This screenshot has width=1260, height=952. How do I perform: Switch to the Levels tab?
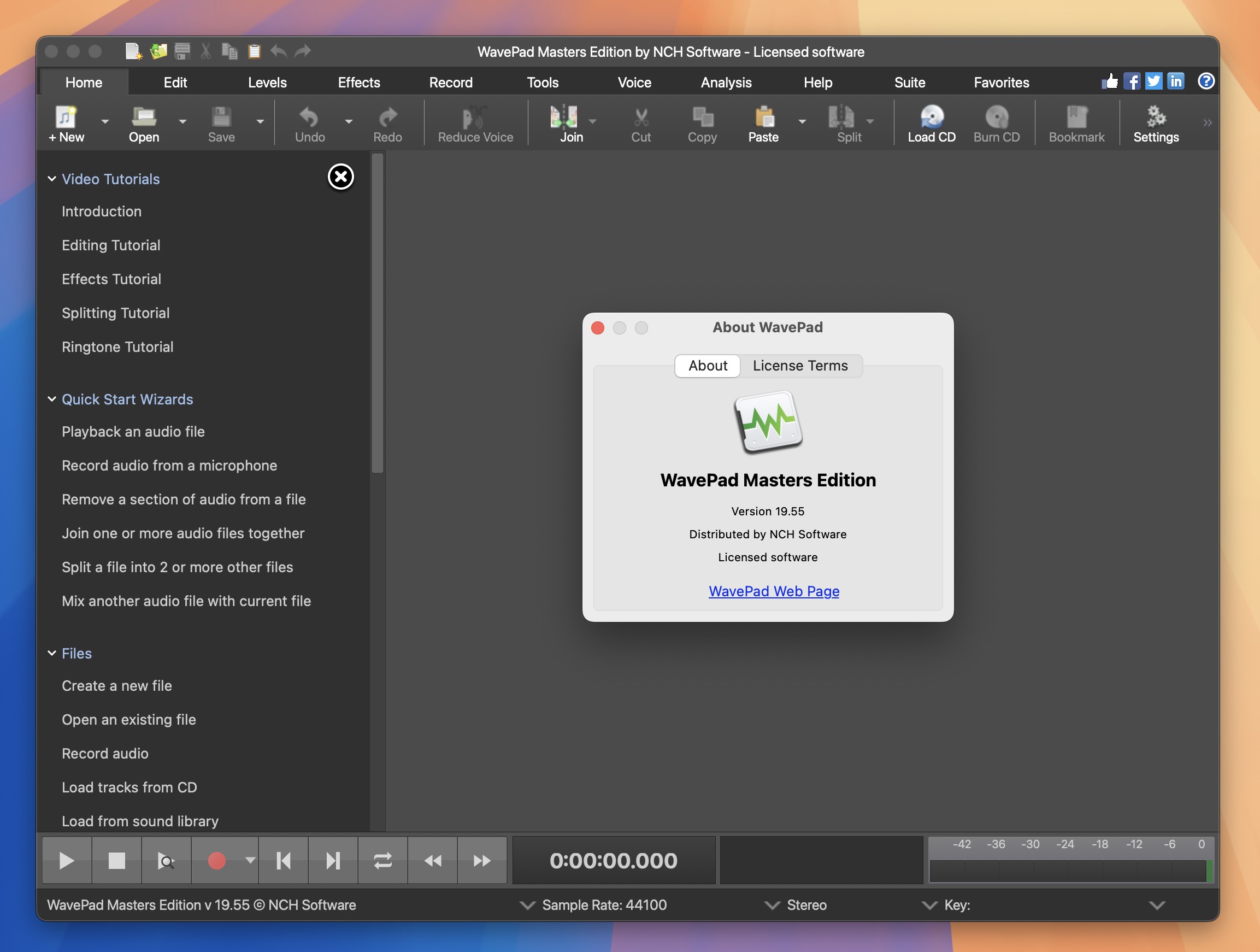[x=267, y=82]
